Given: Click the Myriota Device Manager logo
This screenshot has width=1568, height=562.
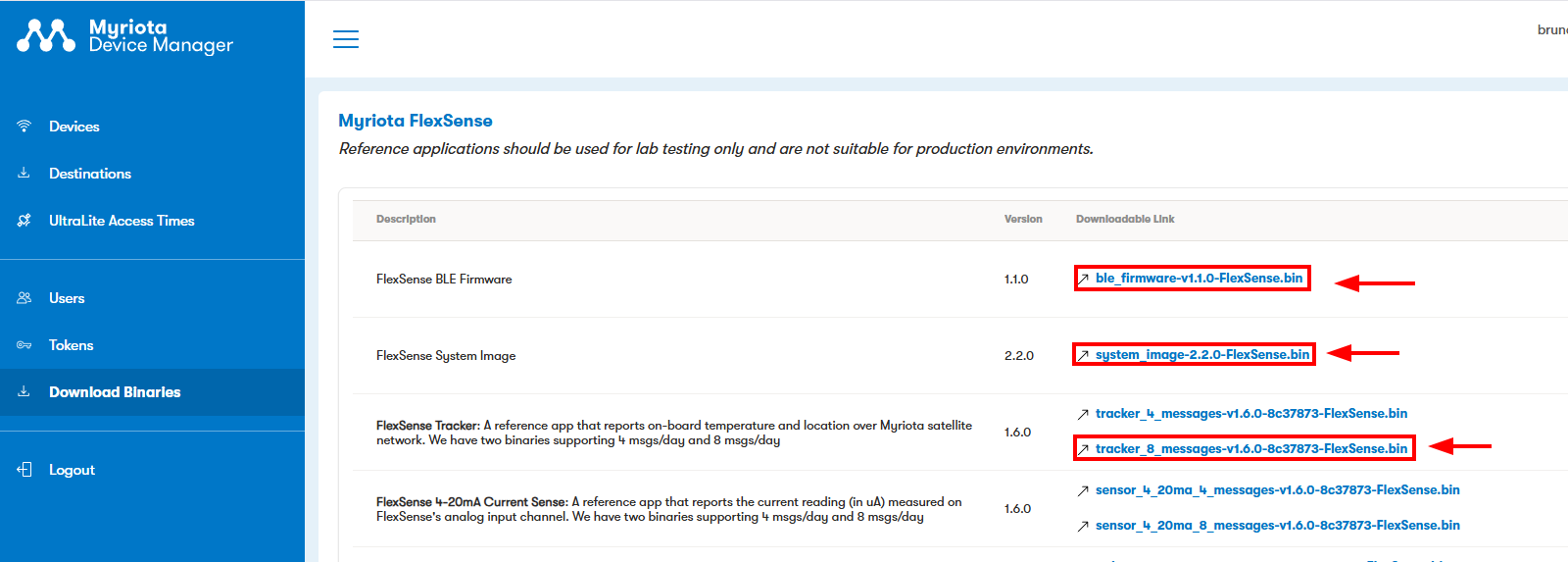Looking at the screenshot, I should click(x=124, y=36).
